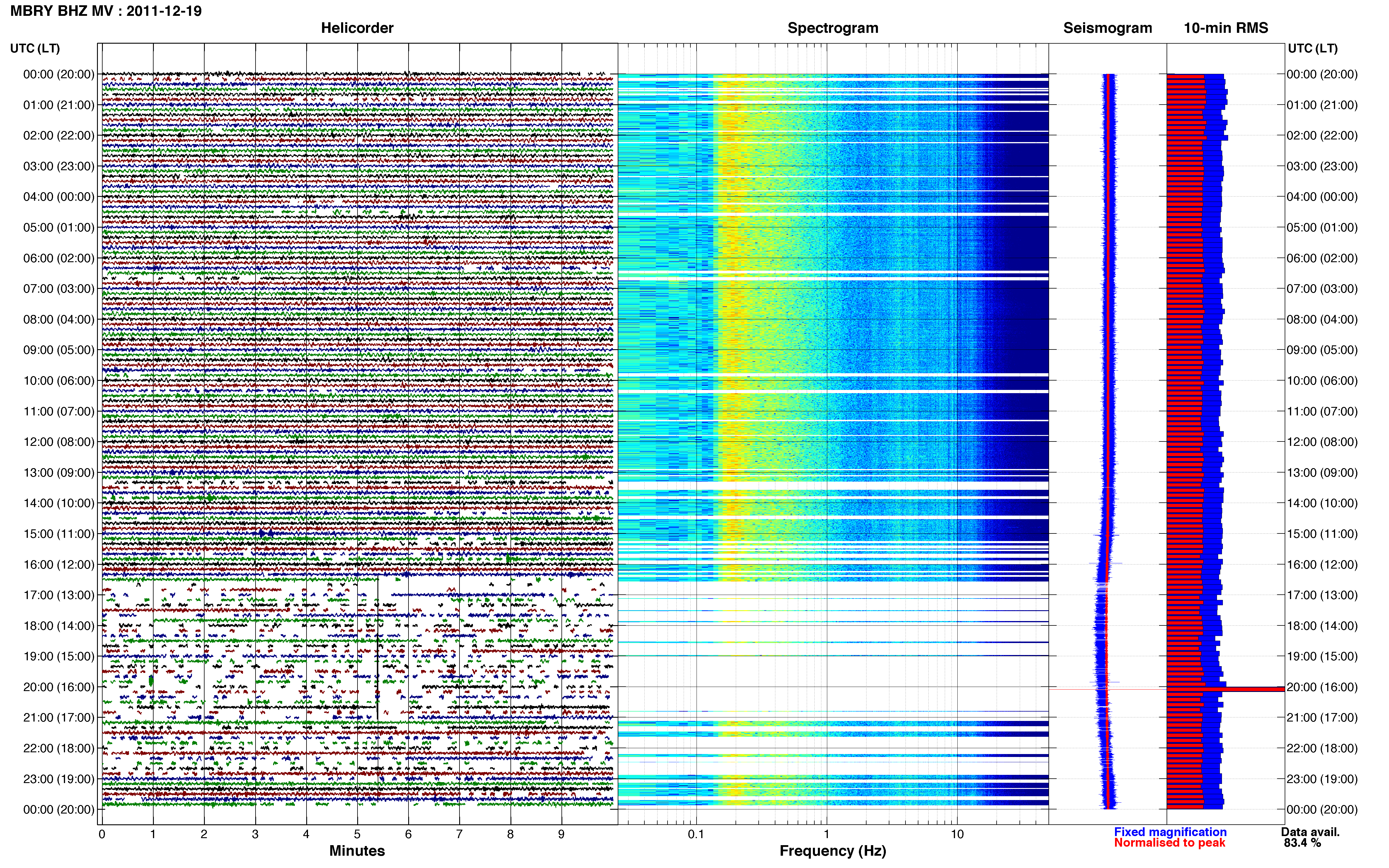Click the red RMS peak bar at 20:00

(x=1225, y=689)
